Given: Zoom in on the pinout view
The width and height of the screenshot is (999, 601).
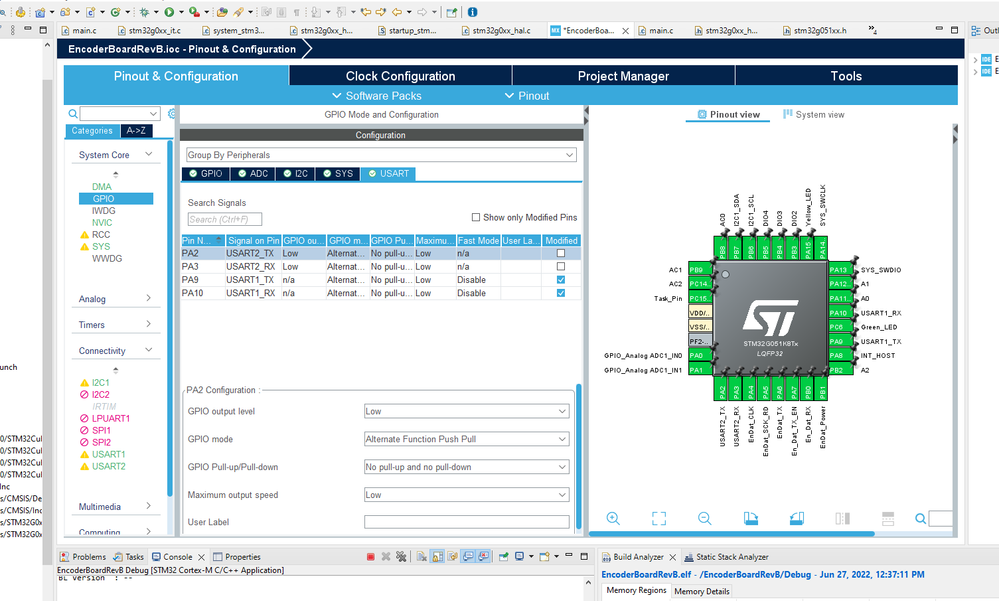Looking at the screenshot, I should coord(613,518).
